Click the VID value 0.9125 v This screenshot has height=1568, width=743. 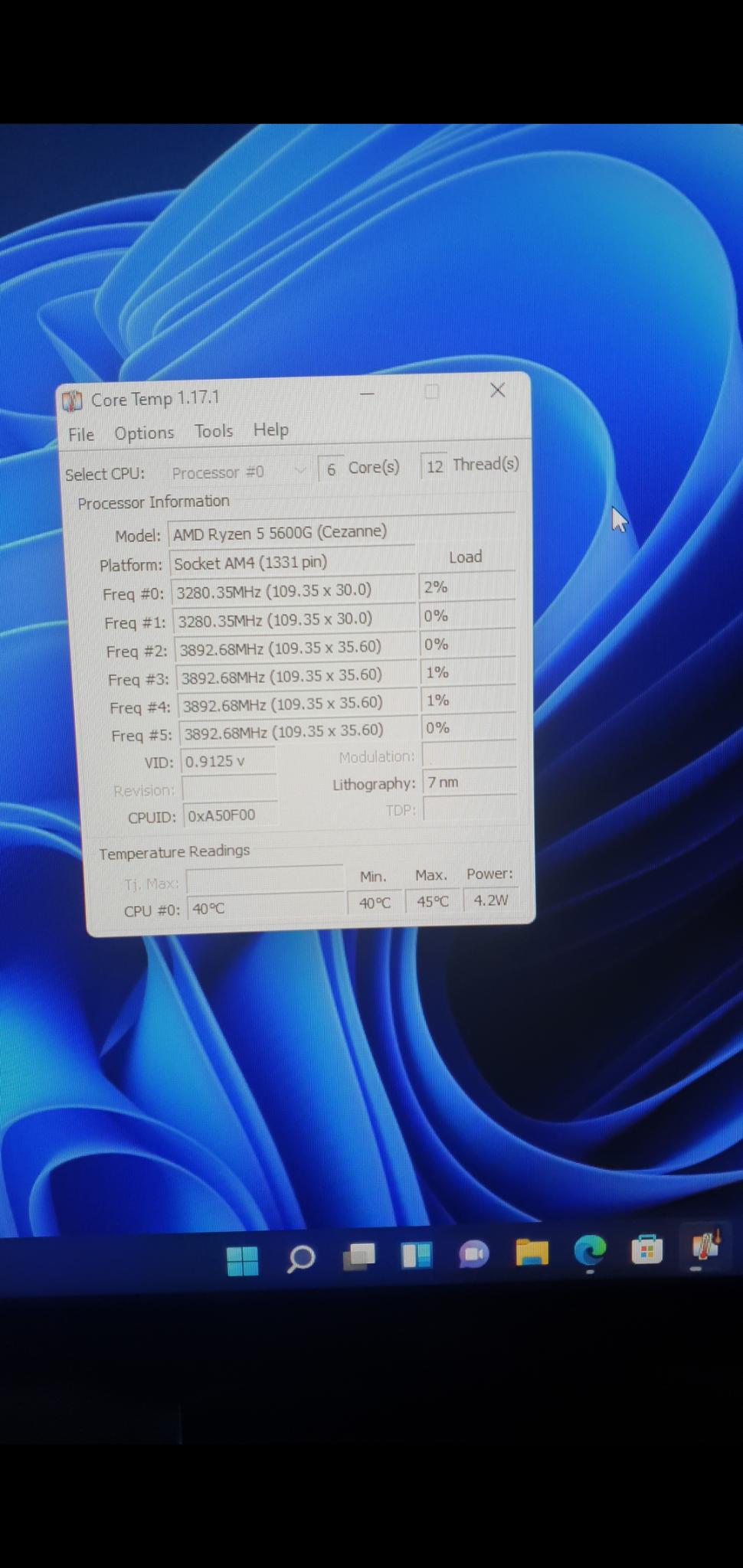coord(229,762)
